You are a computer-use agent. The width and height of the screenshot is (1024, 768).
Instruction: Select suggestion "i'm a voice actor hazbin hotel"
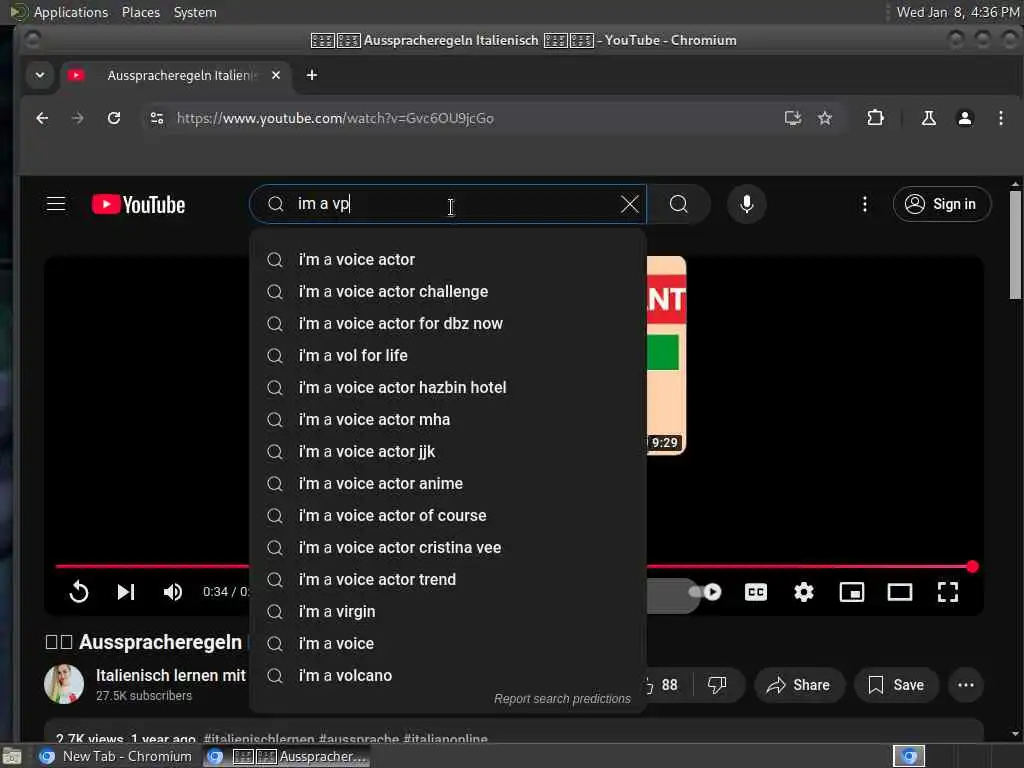tap(448, 387)
